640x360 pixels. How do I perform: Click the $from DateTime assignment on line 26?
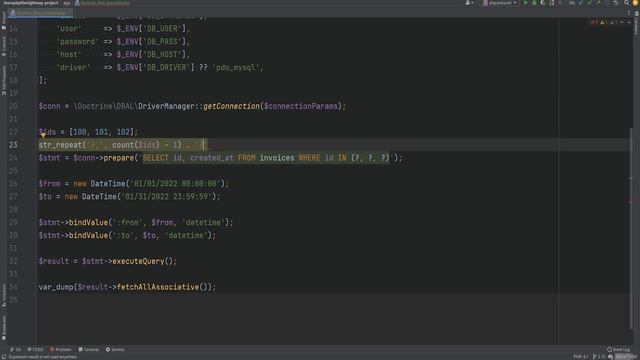[x=134, y=184]
